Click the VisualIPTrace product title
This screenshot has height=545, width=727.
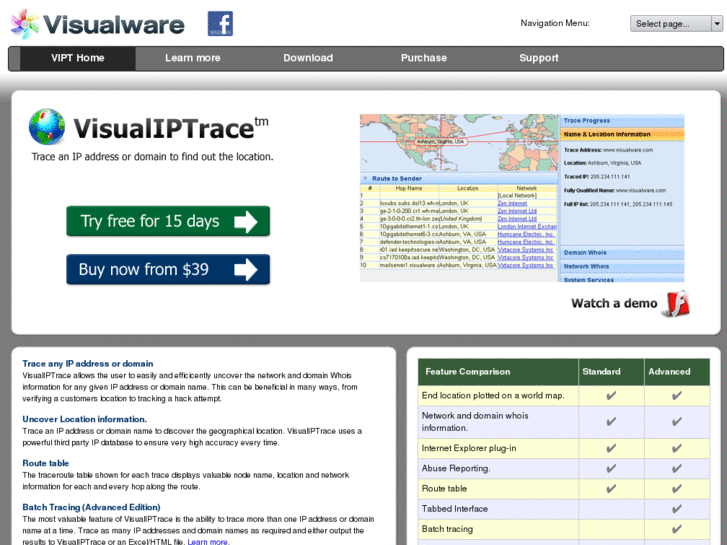tap(170, 128)
